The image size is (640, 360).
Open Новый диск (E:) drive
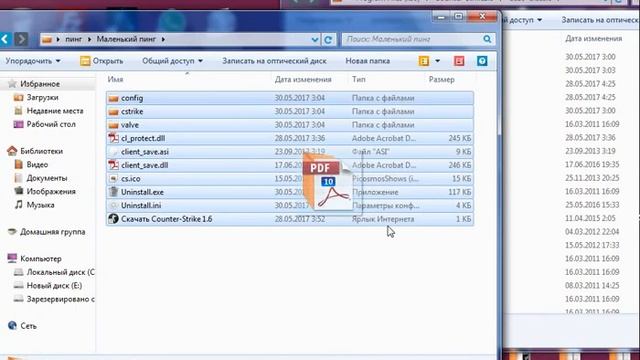coord(54,286)
